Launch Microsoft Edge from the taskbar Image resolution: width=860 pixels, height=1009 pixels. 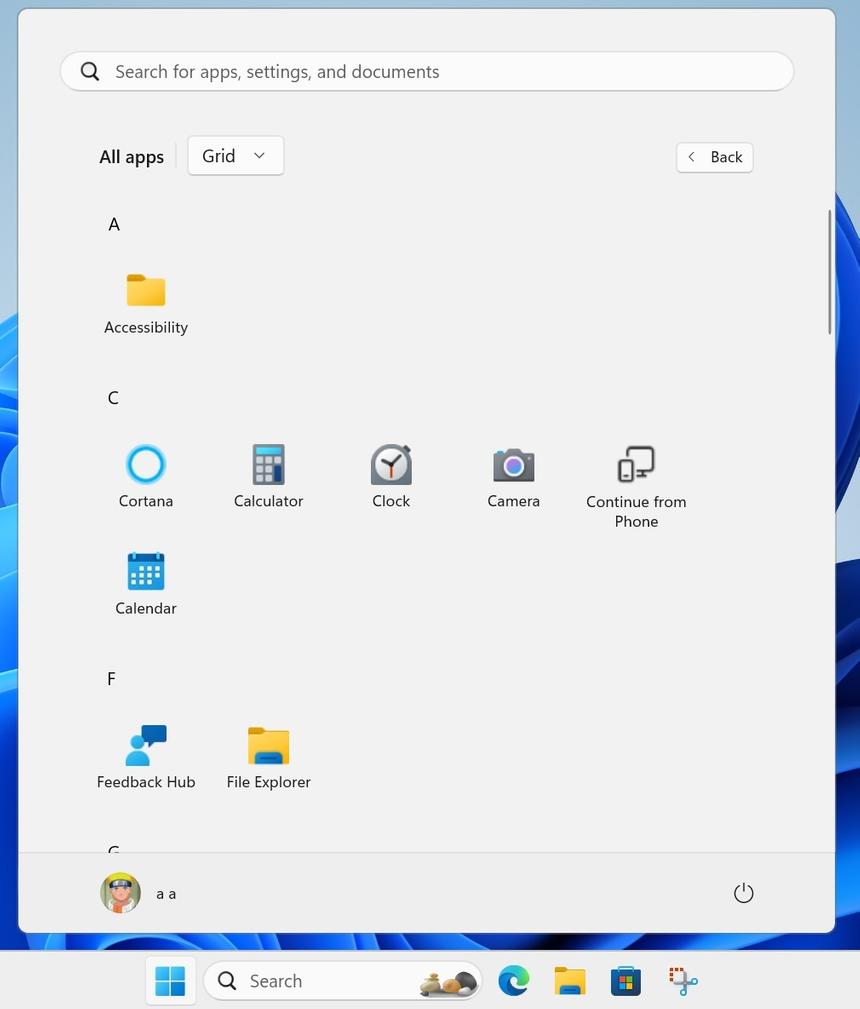click(x=514, y=981)
